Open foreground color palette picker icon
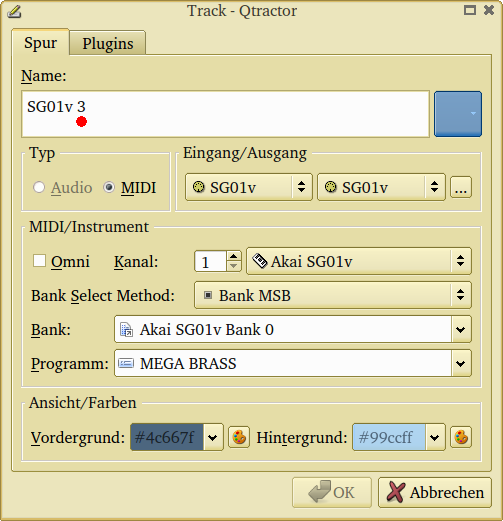This screenshot has width=503, height=521. 239,437
